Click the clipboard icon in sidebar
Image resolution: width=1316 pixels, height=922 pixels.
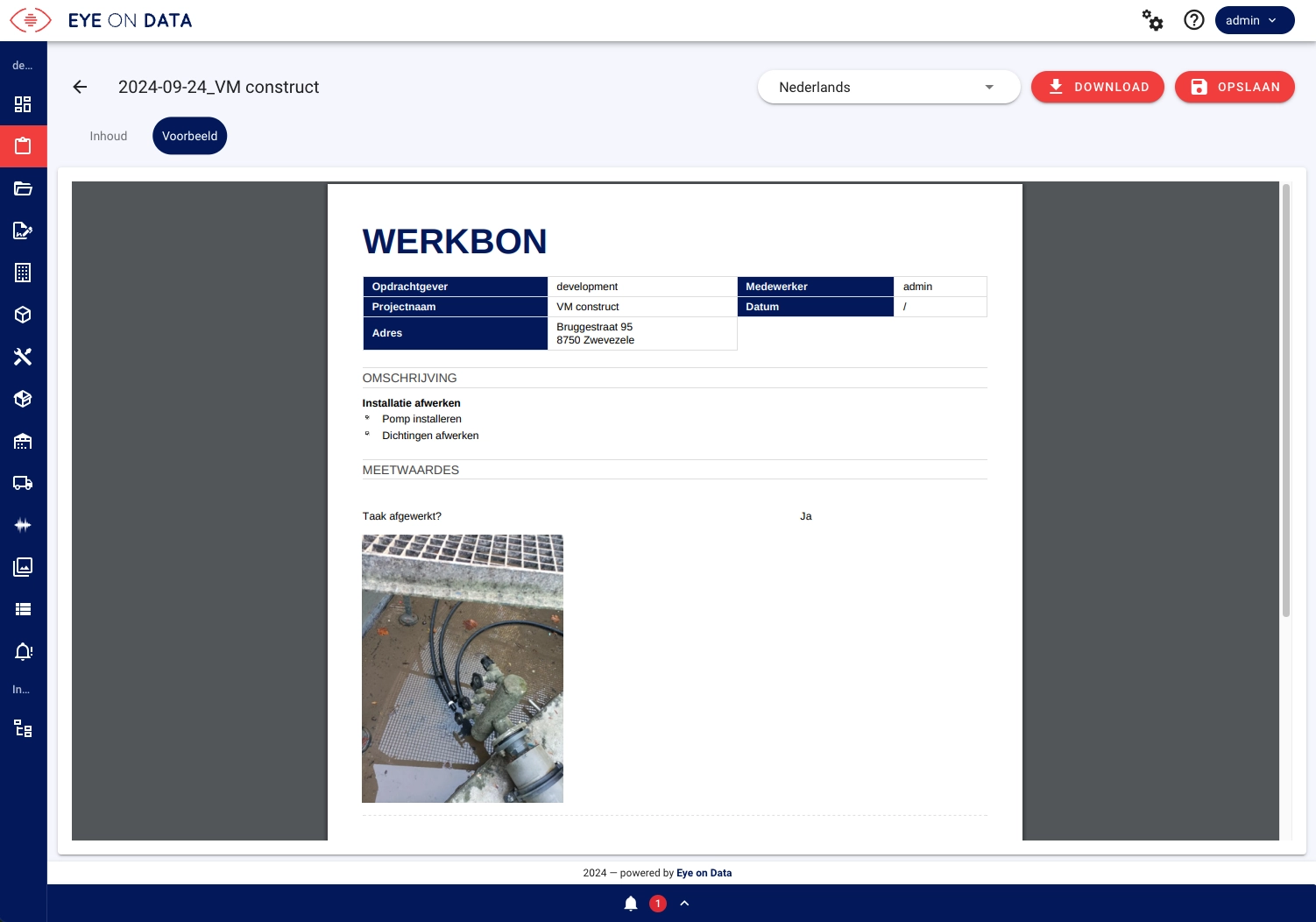coord(23,146)
